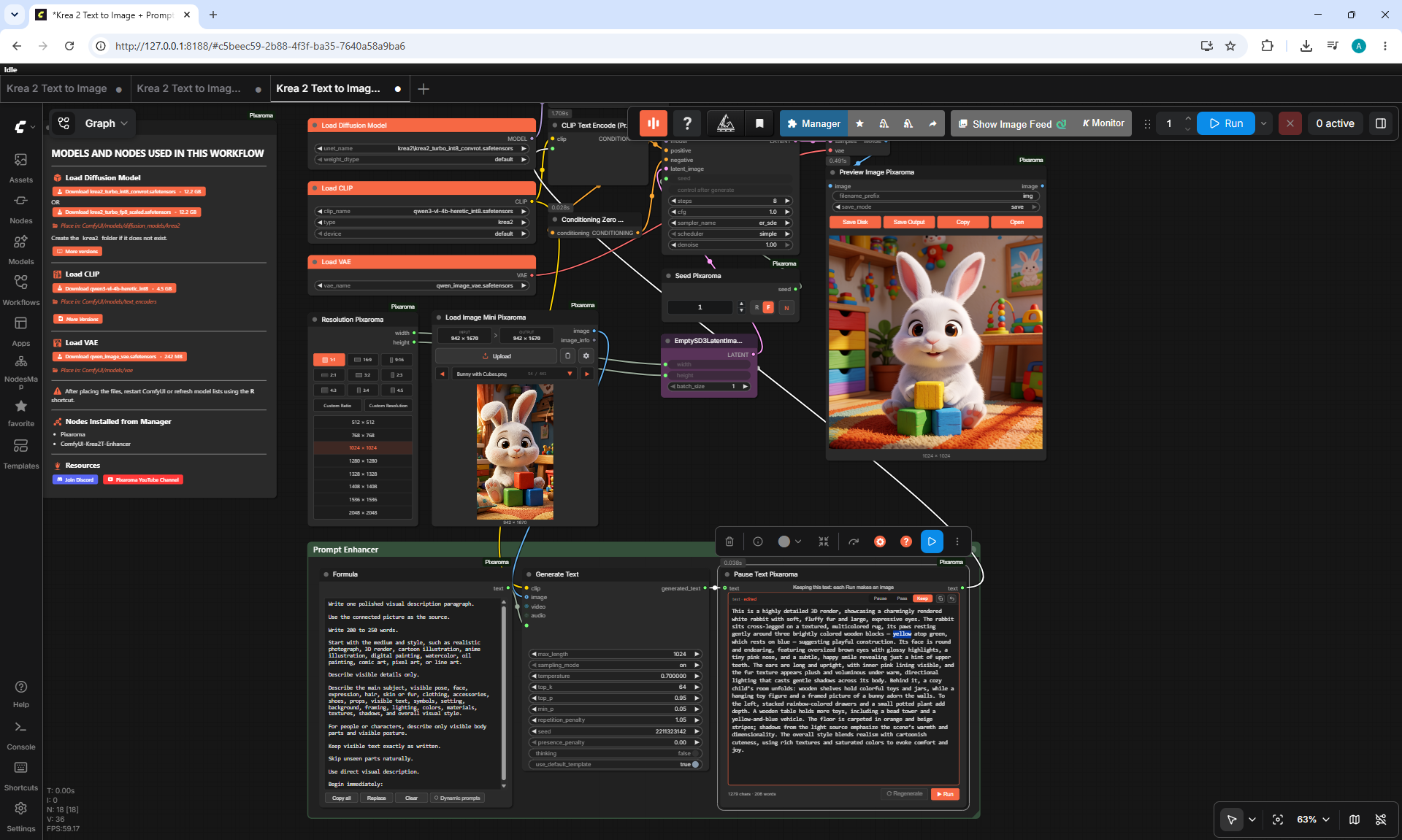Viewport: 1402px width, 840px height.
Task: Open the Apps sidebar panel
Action: coord(20,331)
